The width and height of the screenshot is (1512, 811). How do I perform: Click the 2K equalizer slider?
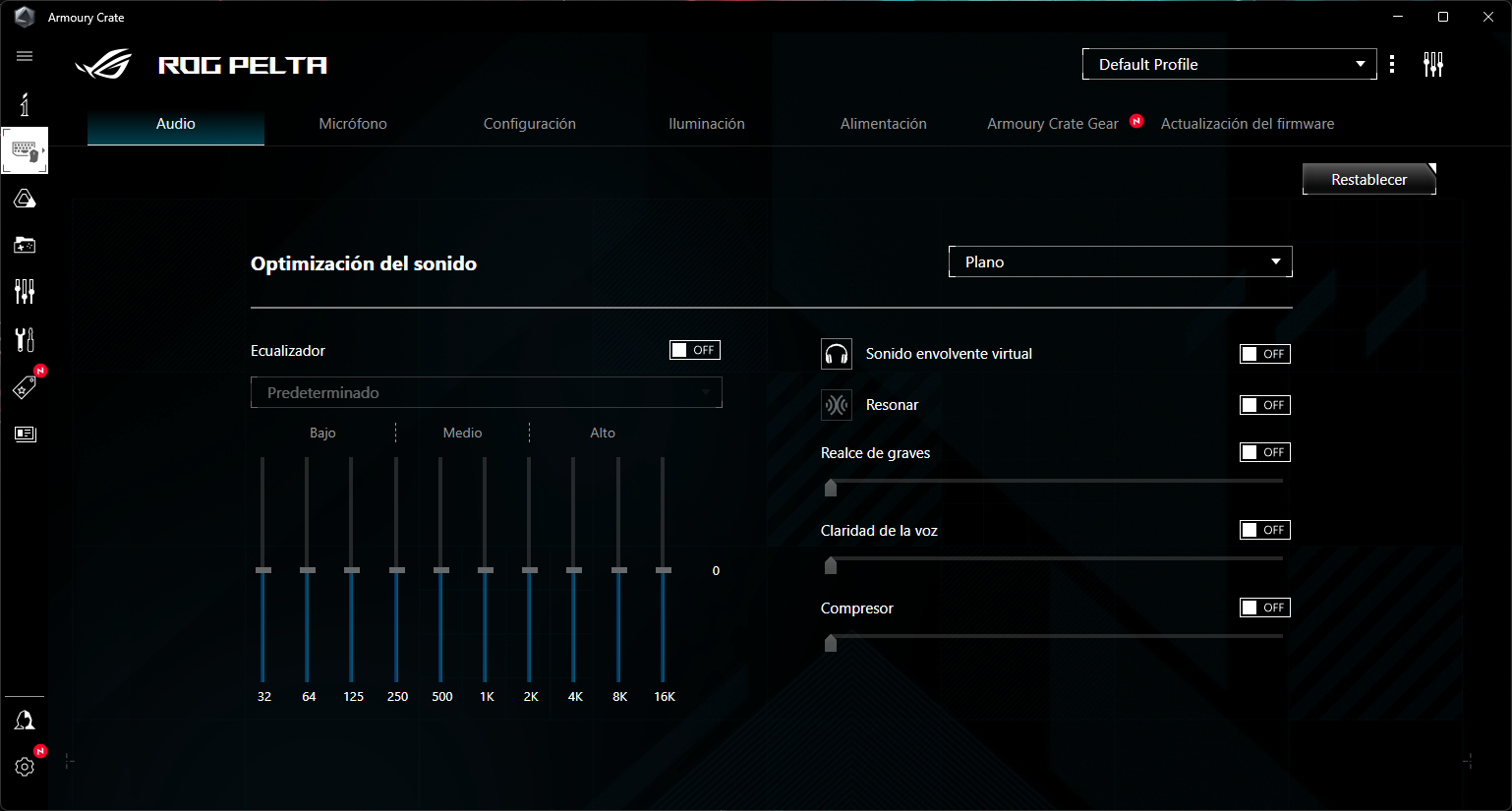coord(530,570)
